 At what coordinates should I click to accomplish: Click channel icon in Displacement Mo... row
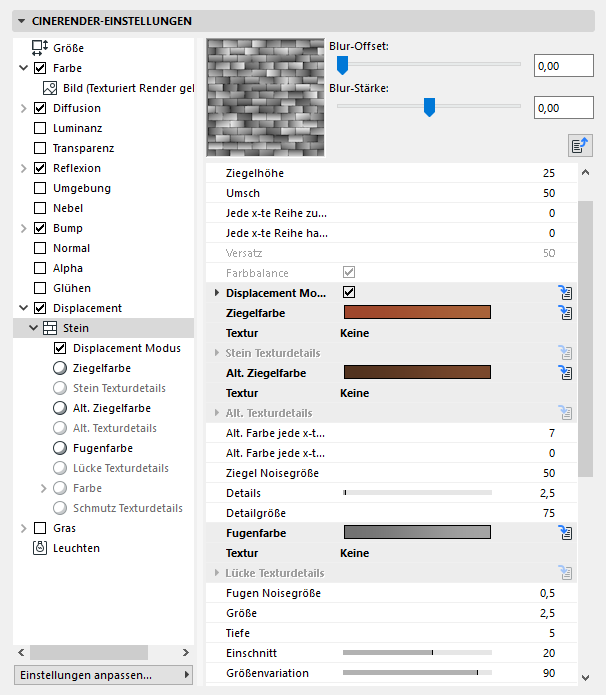(565, 293)
